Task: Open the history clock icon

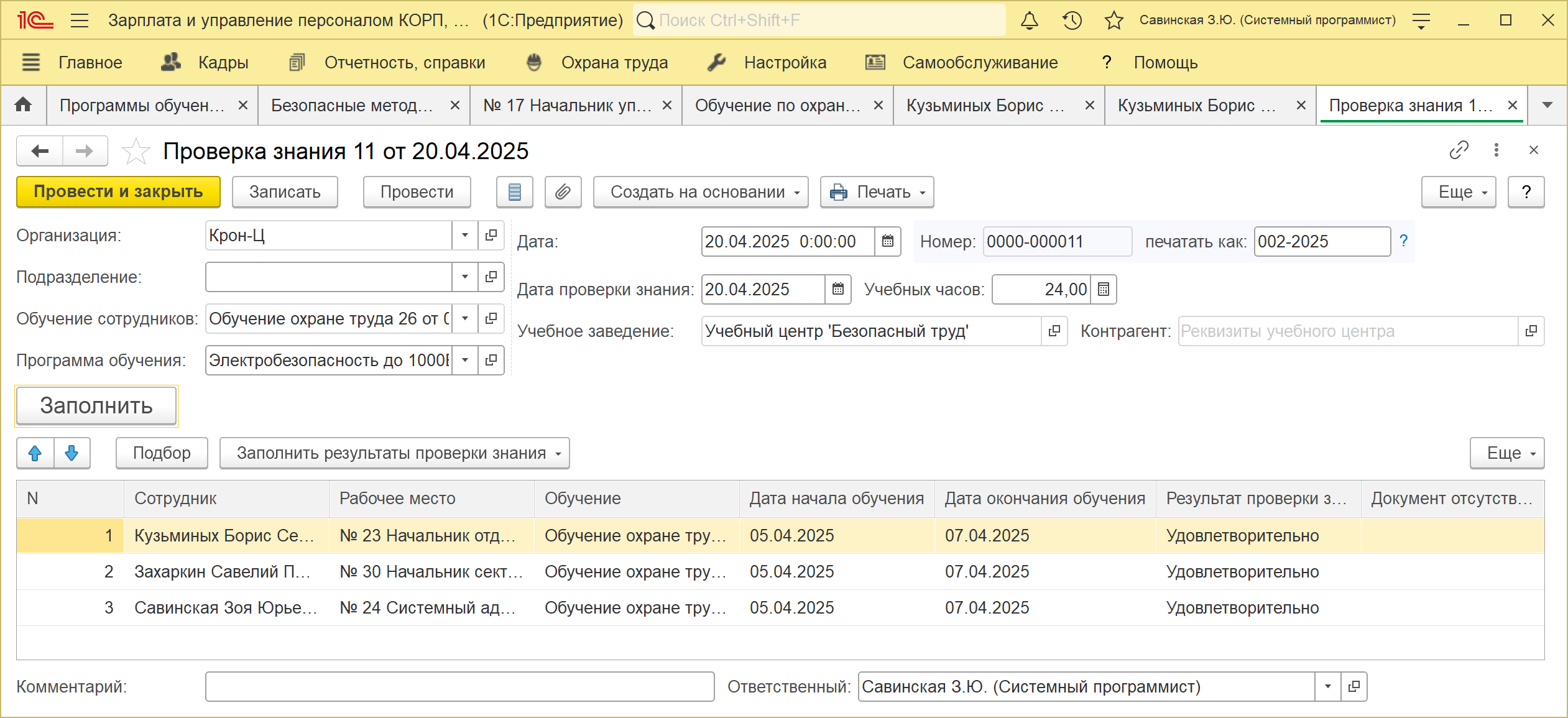Action: tap(1072, 21)
